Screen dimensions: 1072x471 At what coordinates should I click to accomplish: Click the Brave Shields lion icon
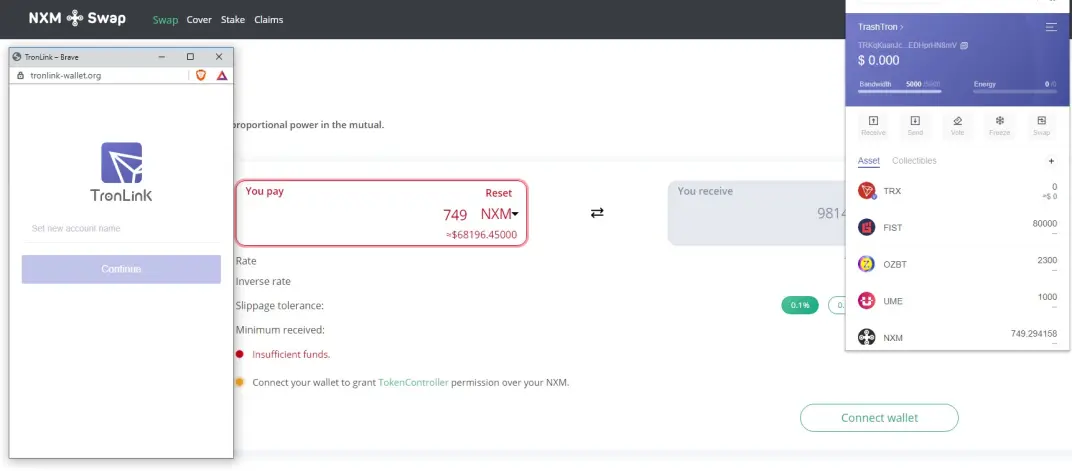[201, 75]
